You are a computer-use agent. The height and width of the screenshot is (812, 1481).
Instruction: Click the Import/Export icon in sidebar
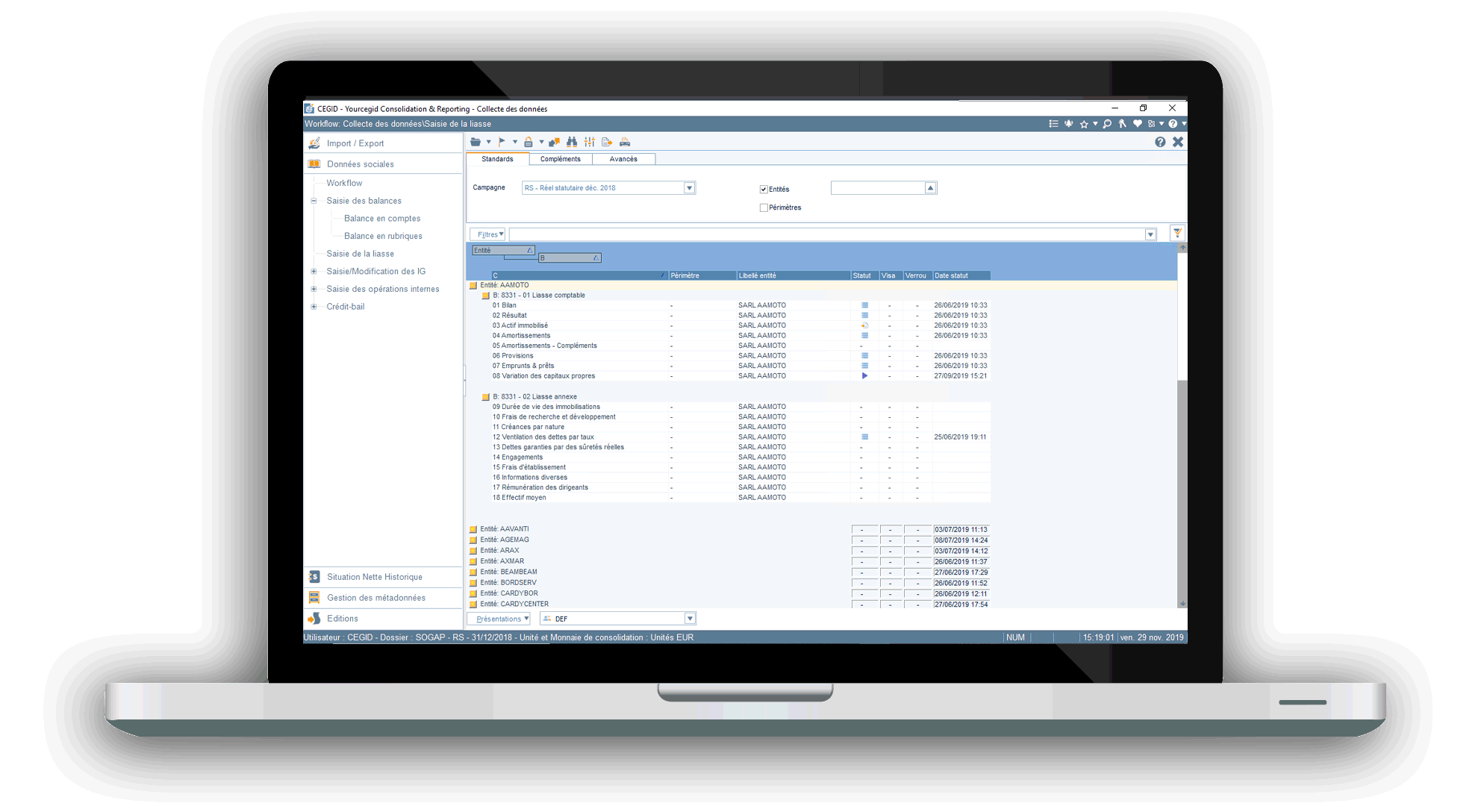pyautogui.click(x=317, y=143)
